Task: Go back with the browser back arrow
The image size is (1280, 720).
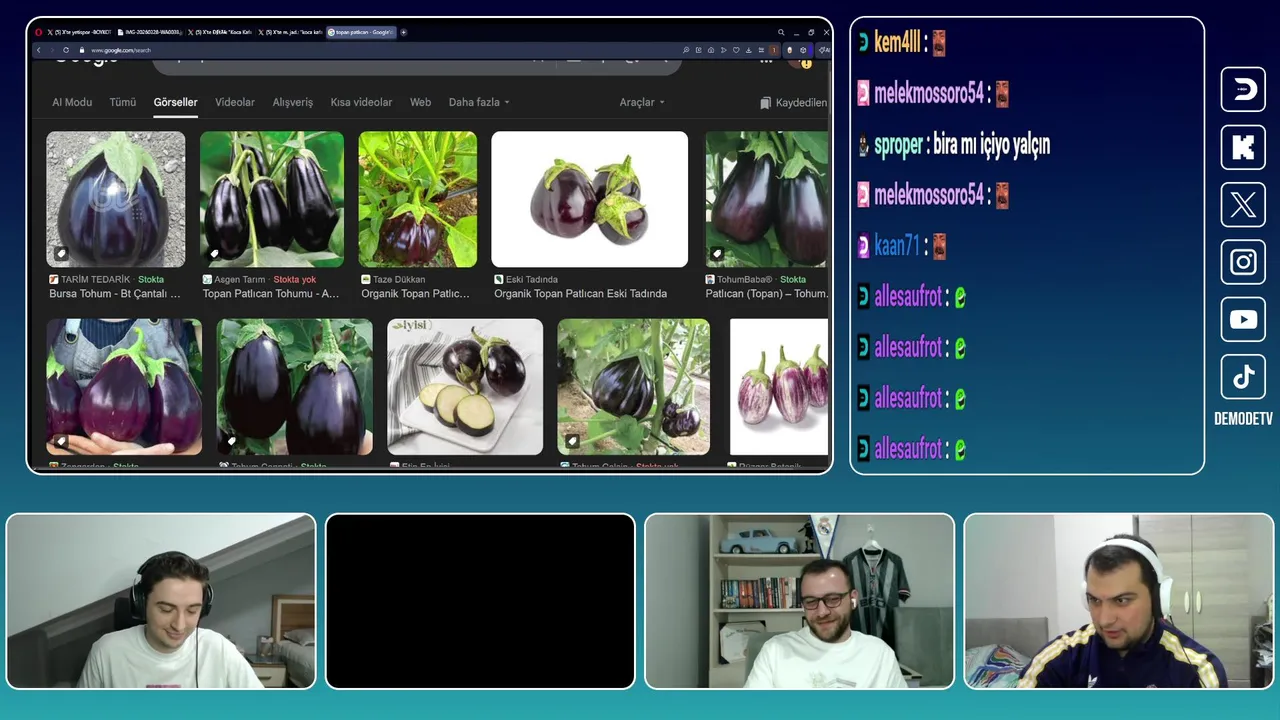Action: 39,50
